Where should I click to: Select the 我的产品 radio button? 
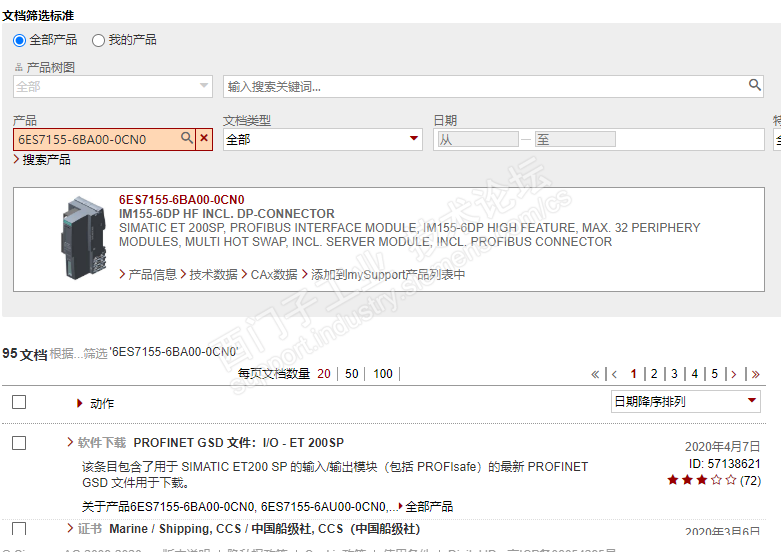pyautogui.click(x=98, y=40)
